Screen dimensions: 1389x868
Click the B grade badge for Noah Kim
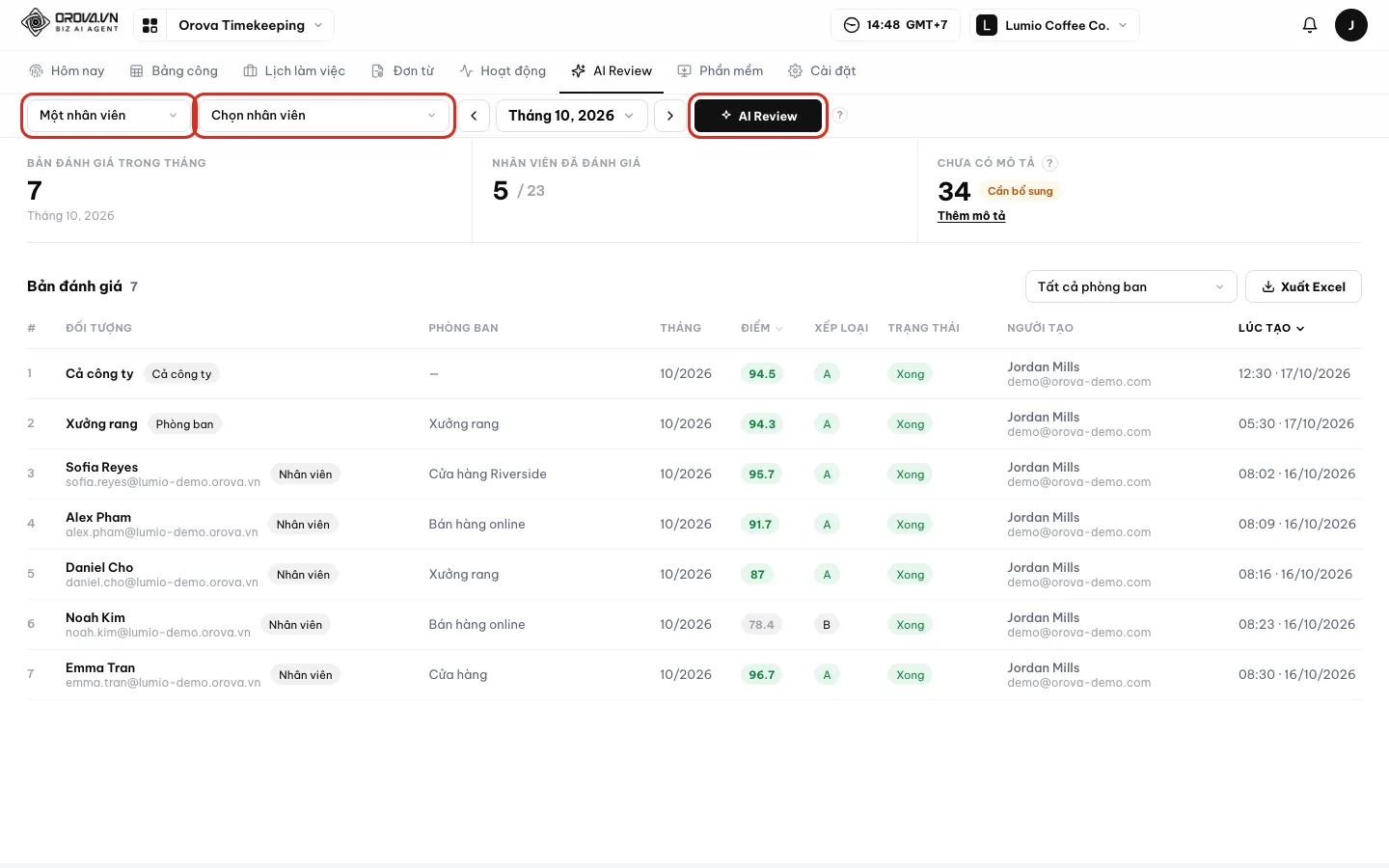[x=827, y=625]
